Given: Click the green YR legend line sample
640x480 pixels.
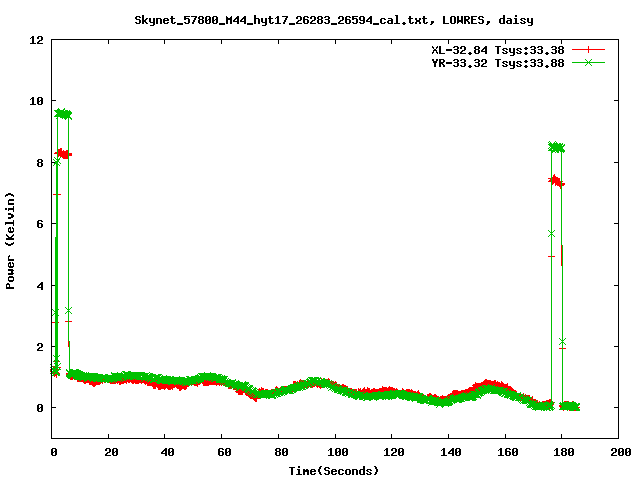Looking at the screenshot, I should click(x=588, y=62).
